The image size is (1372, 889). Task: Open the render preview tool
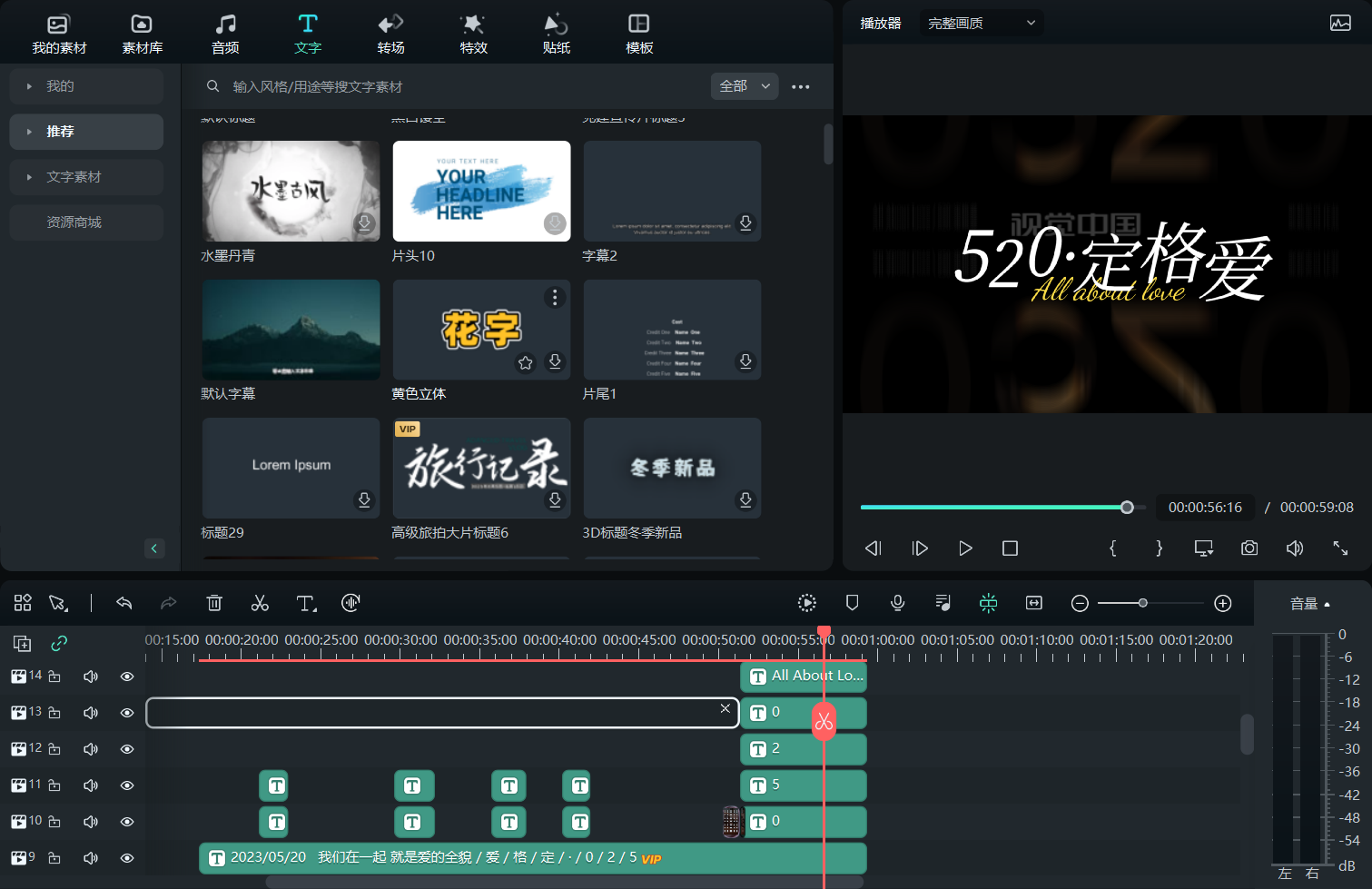[x=806, y=602]
